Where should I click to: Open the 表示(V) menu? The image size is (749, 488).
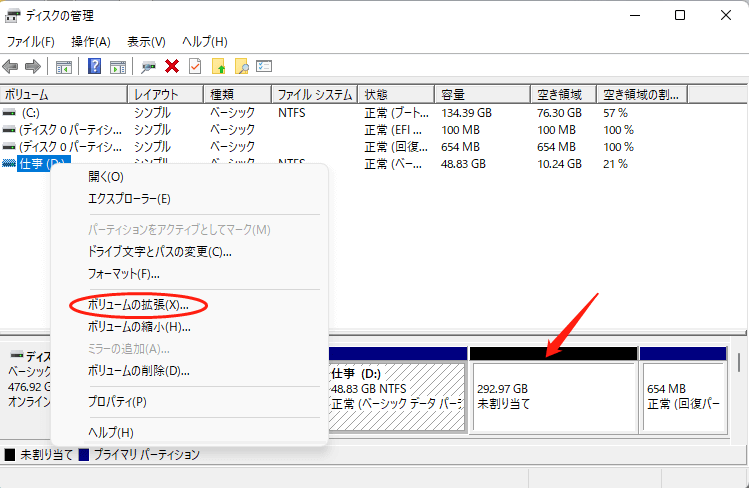point(146,42)
